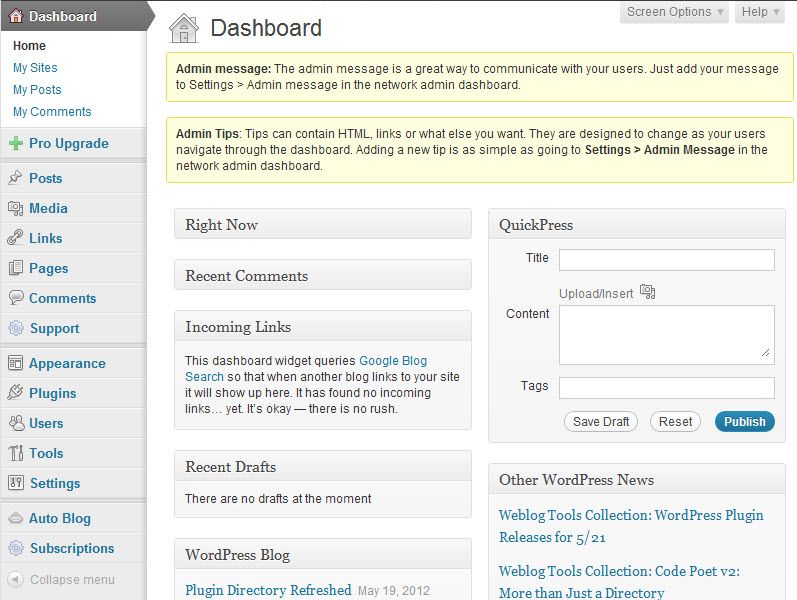Click the bold 'Settings > Admin Message' text
The width and height of the screenshot is (797, 600).
[x=660, y=149]
